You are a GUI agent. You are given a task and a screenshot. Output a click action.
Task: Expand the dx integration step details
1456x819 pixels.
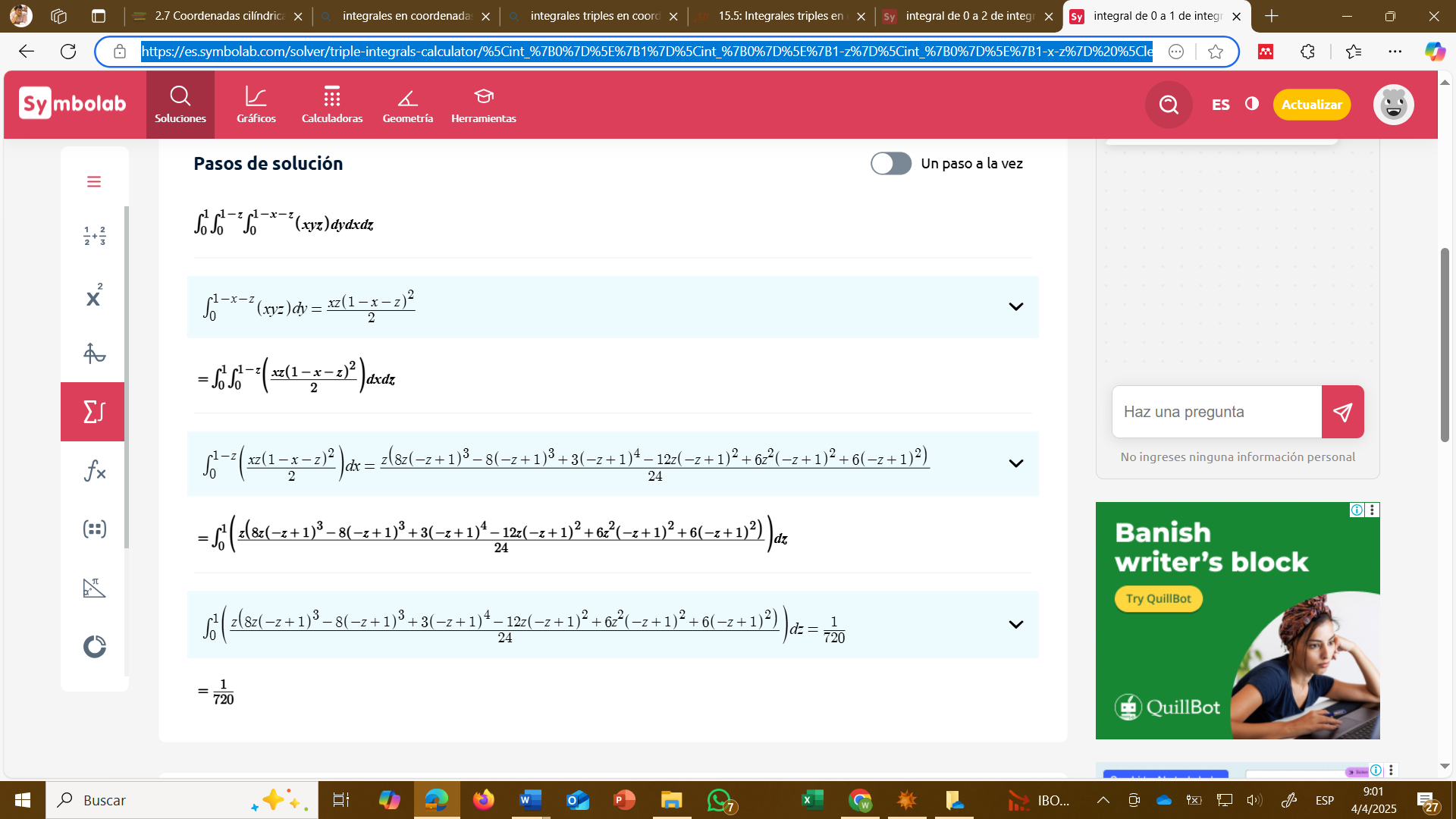pyautogui.click(x=1015, y=463)
